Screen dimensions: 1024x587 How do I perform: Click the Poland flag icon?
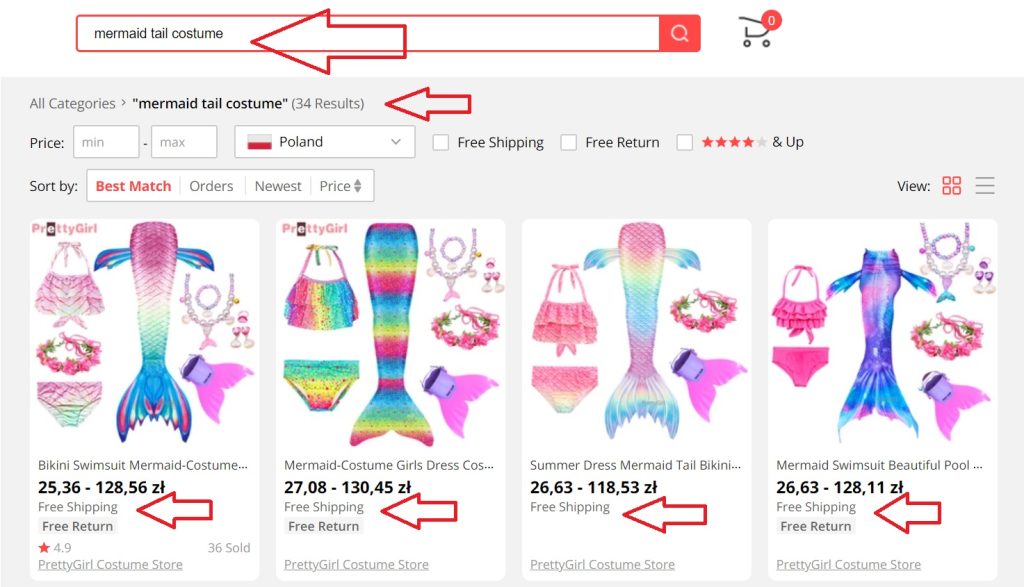point(259,142)
